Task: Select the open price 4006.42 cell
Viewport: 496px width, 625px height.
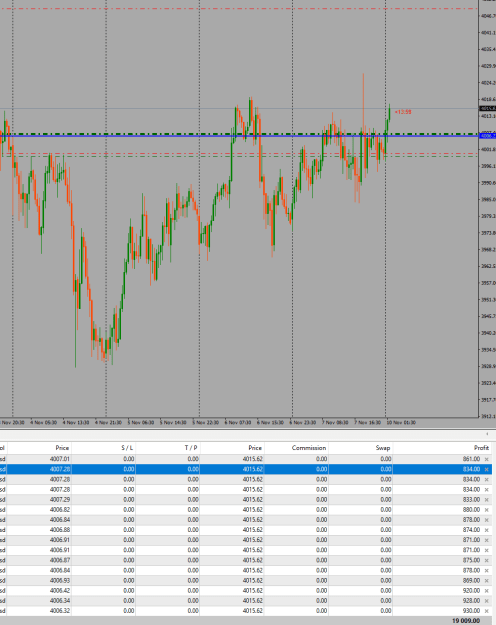Action: (60, 591)
